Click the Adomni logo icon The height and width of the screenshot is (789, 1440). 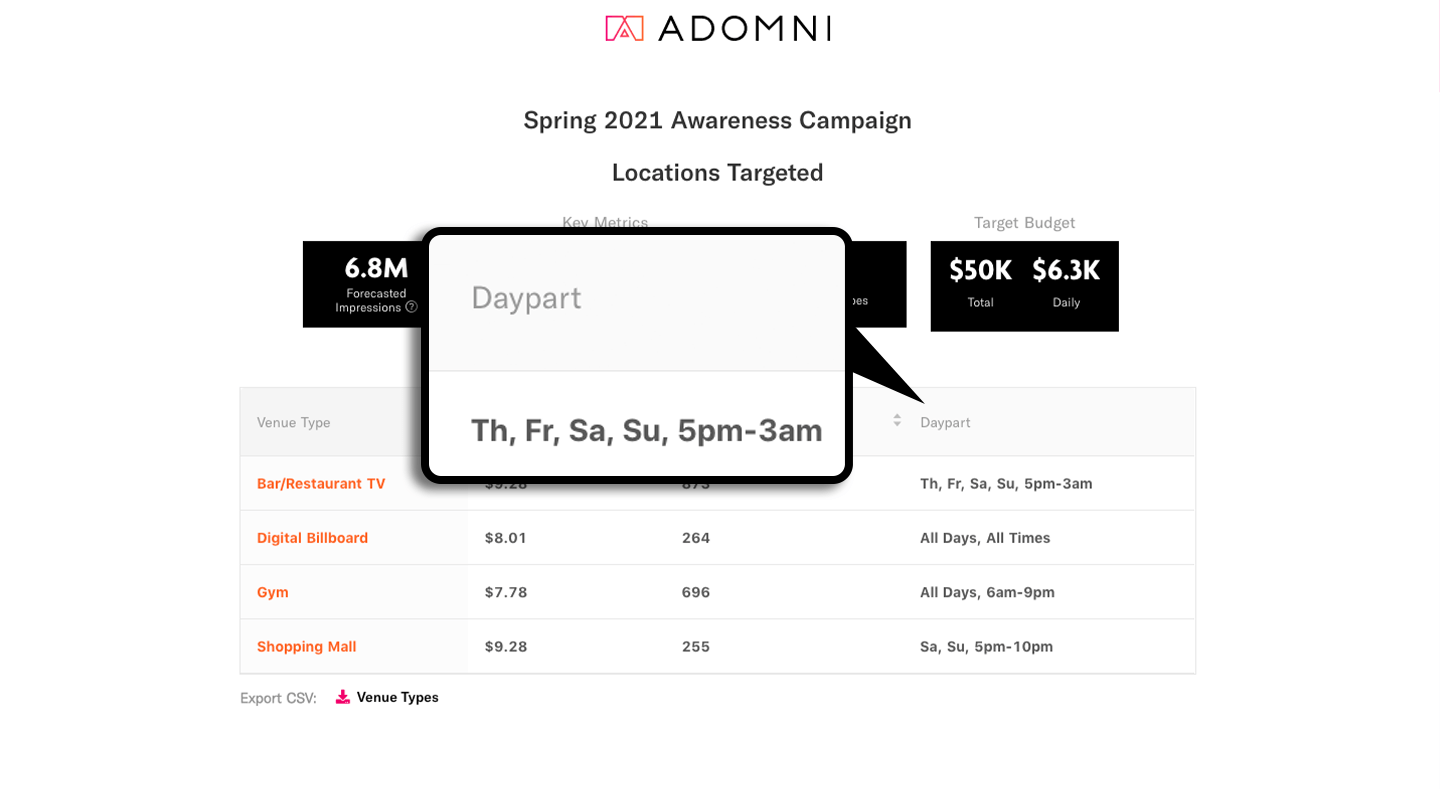(x=624, y=28)
